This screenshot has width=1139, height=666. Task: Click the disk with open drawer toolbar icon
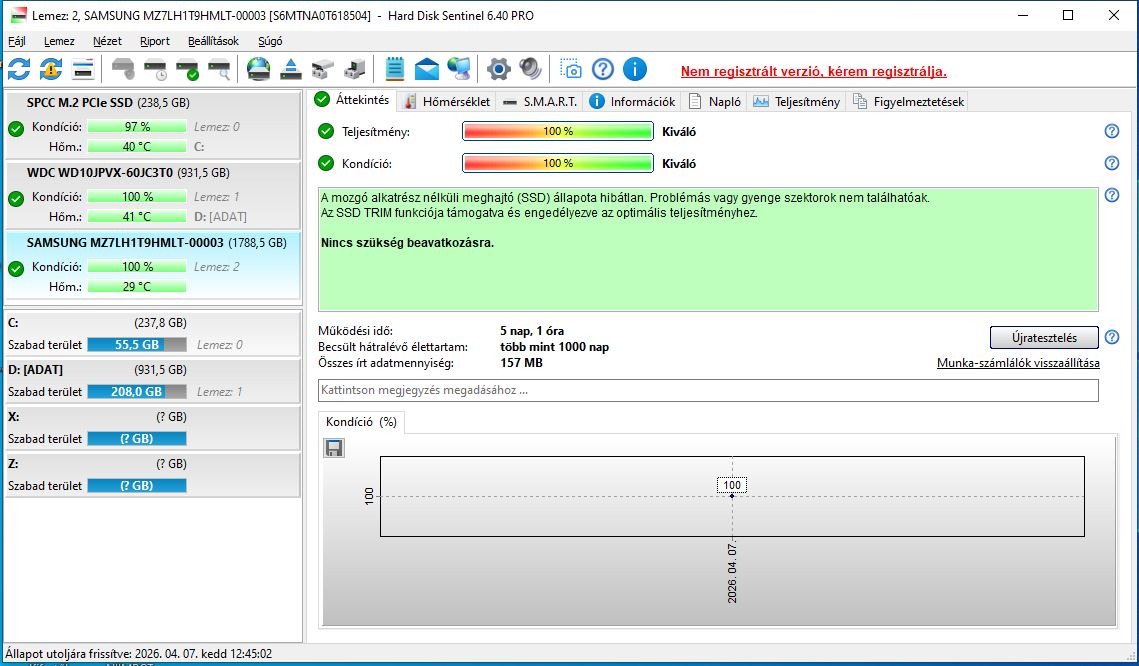[323, 70]
